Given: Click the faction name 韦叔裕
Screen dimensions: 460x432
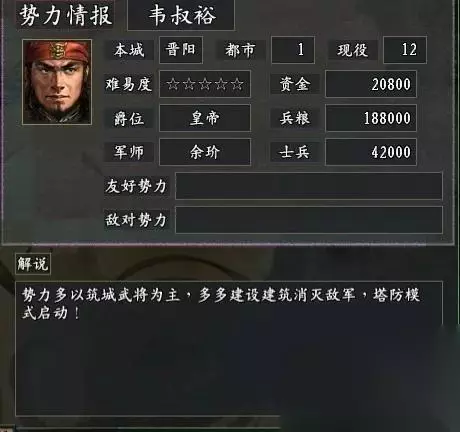Looking at the screenshot, I should pyautogui.click(x=181, y=15).
